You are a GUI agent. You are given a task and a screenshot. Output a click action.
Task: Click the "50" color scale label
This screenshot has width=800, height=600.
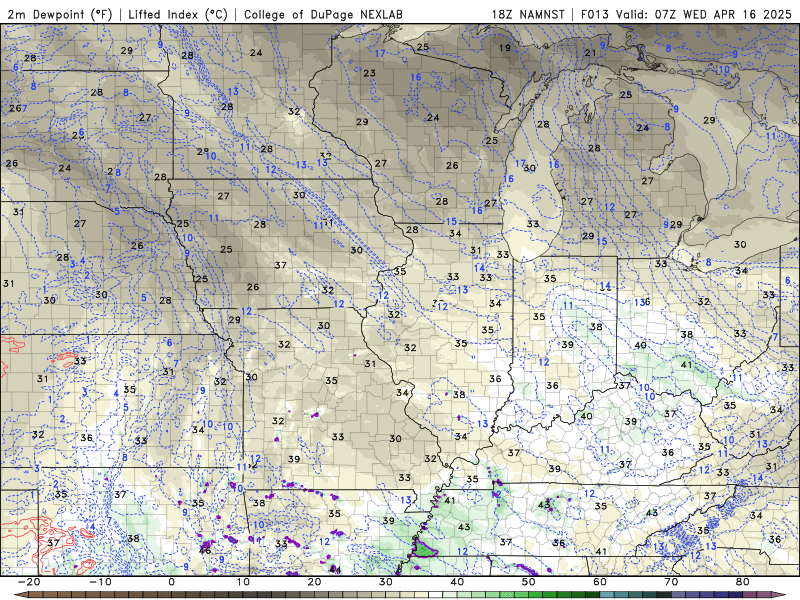529,582
